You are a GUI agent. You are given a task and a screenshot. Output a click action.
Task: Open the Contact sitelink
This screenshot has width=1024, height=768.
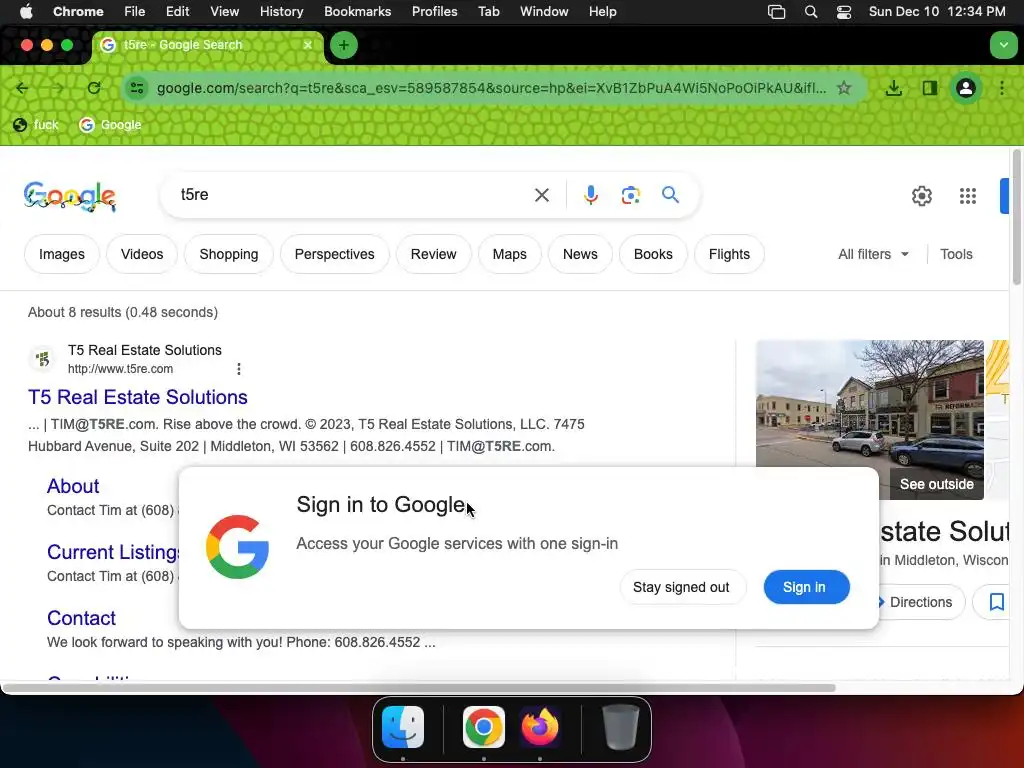81,618
